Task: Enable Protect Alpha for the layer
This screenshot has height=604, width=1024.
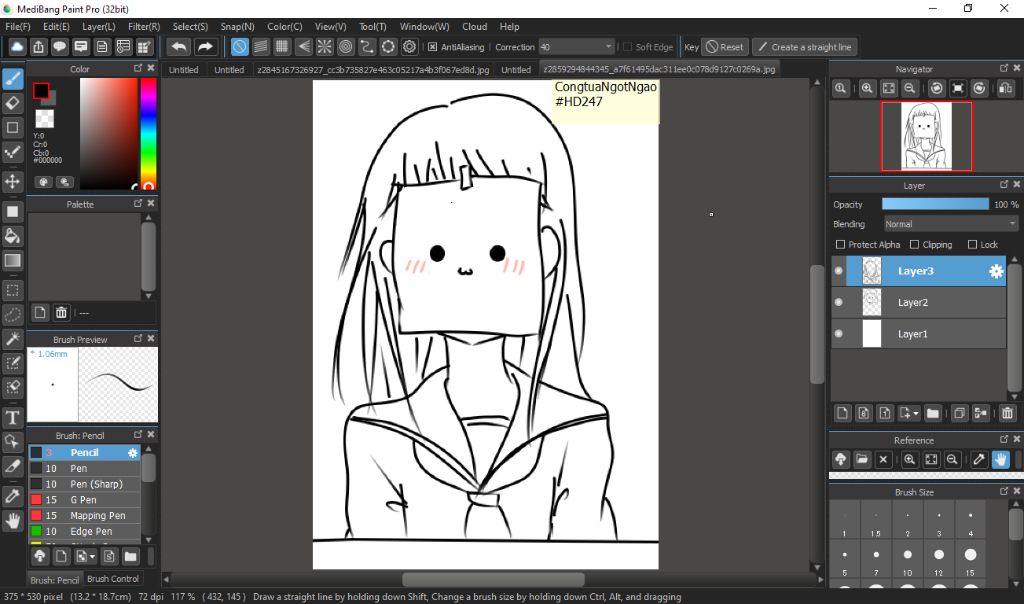Action: coord(840,244)
